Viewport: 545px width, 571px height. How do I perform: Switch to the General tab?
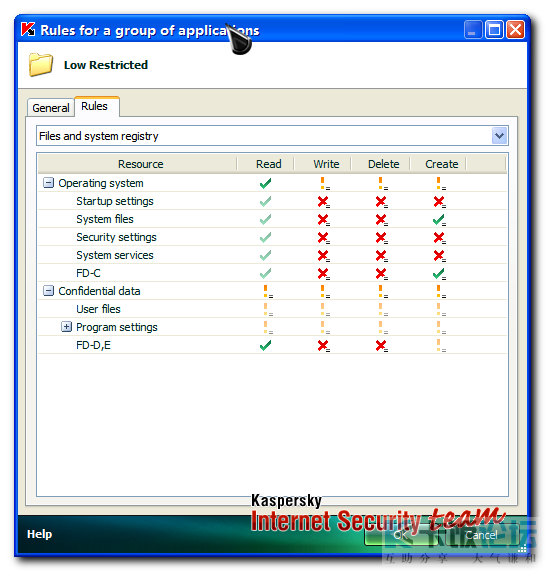point(51,108)
